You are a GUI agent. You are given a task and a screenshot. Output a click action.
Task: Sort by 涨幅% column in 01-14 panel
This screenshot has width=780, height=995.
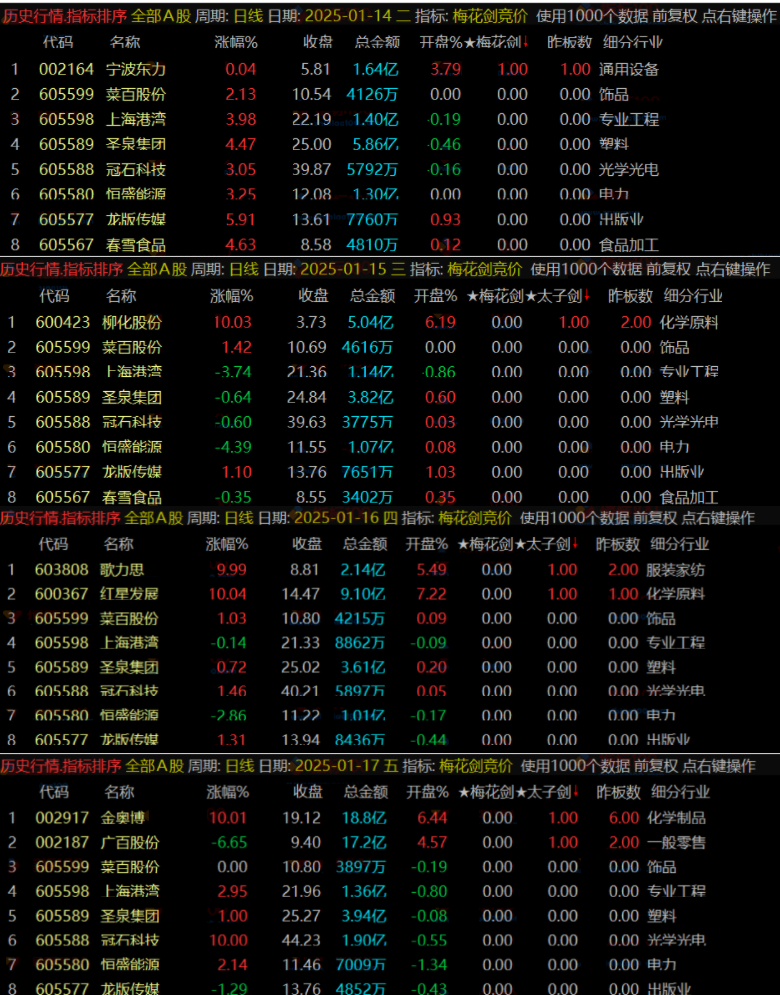(x=236, y=42)
